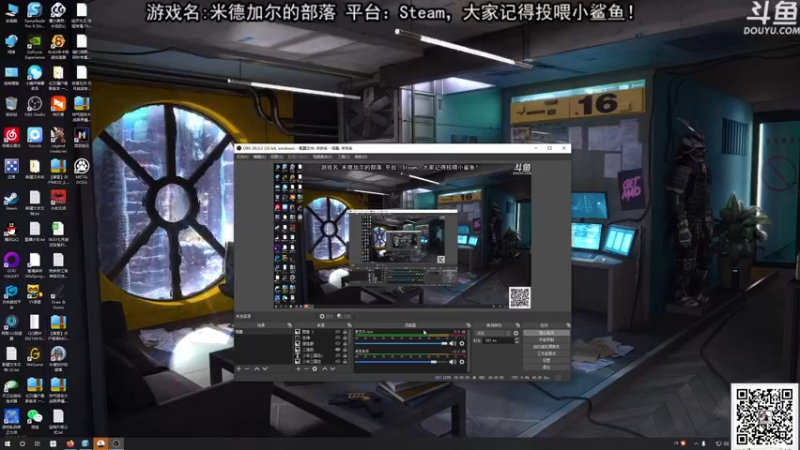Open the Scene Collection menu in OBS

pyautogui.click(x=322, y=157)
